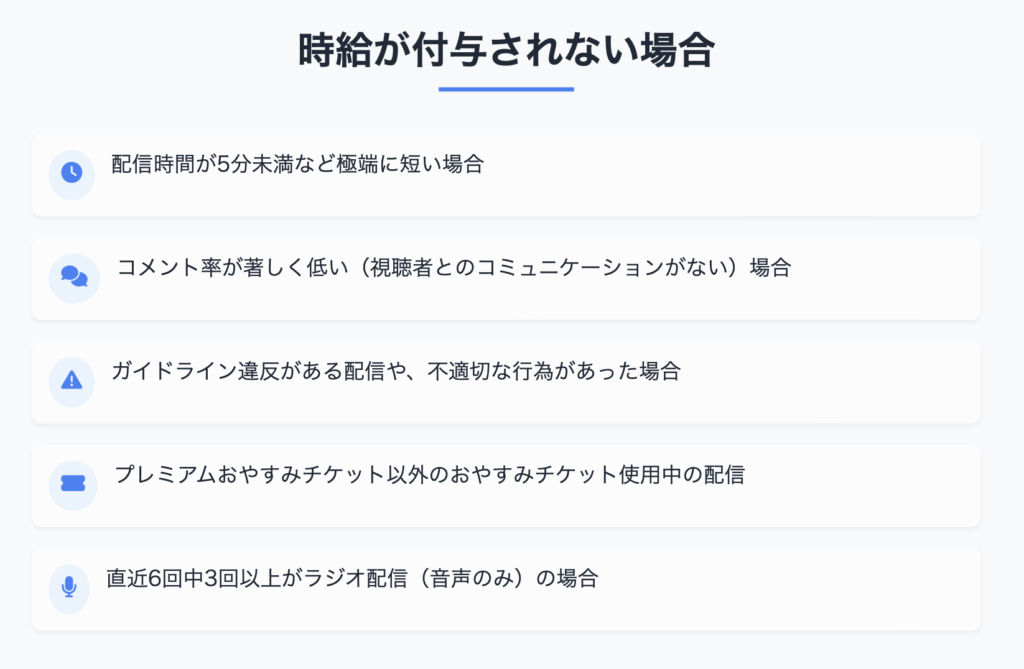
Task: Click the ticket icon for おやすみチケット
Action: pyautogui.click(x=72, y=483)
